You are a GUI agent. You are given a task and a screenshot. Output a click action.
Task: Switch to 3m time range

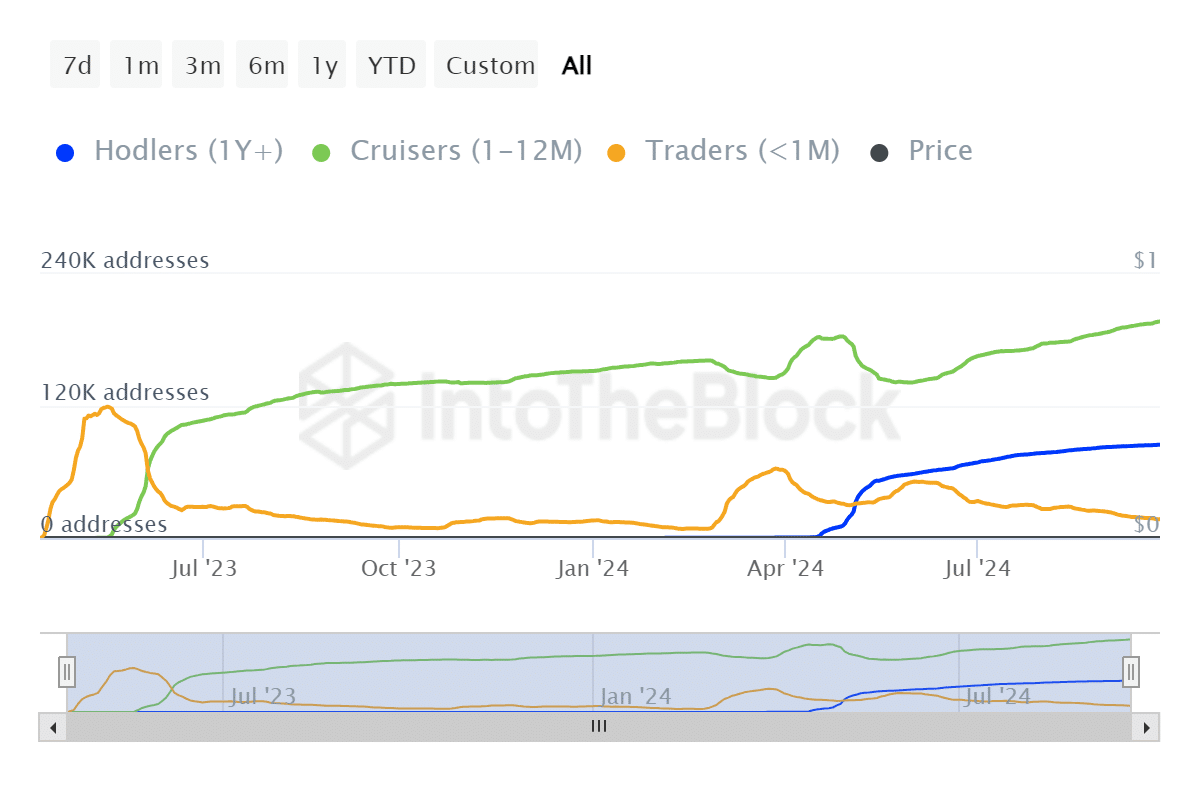coord(202,66)
